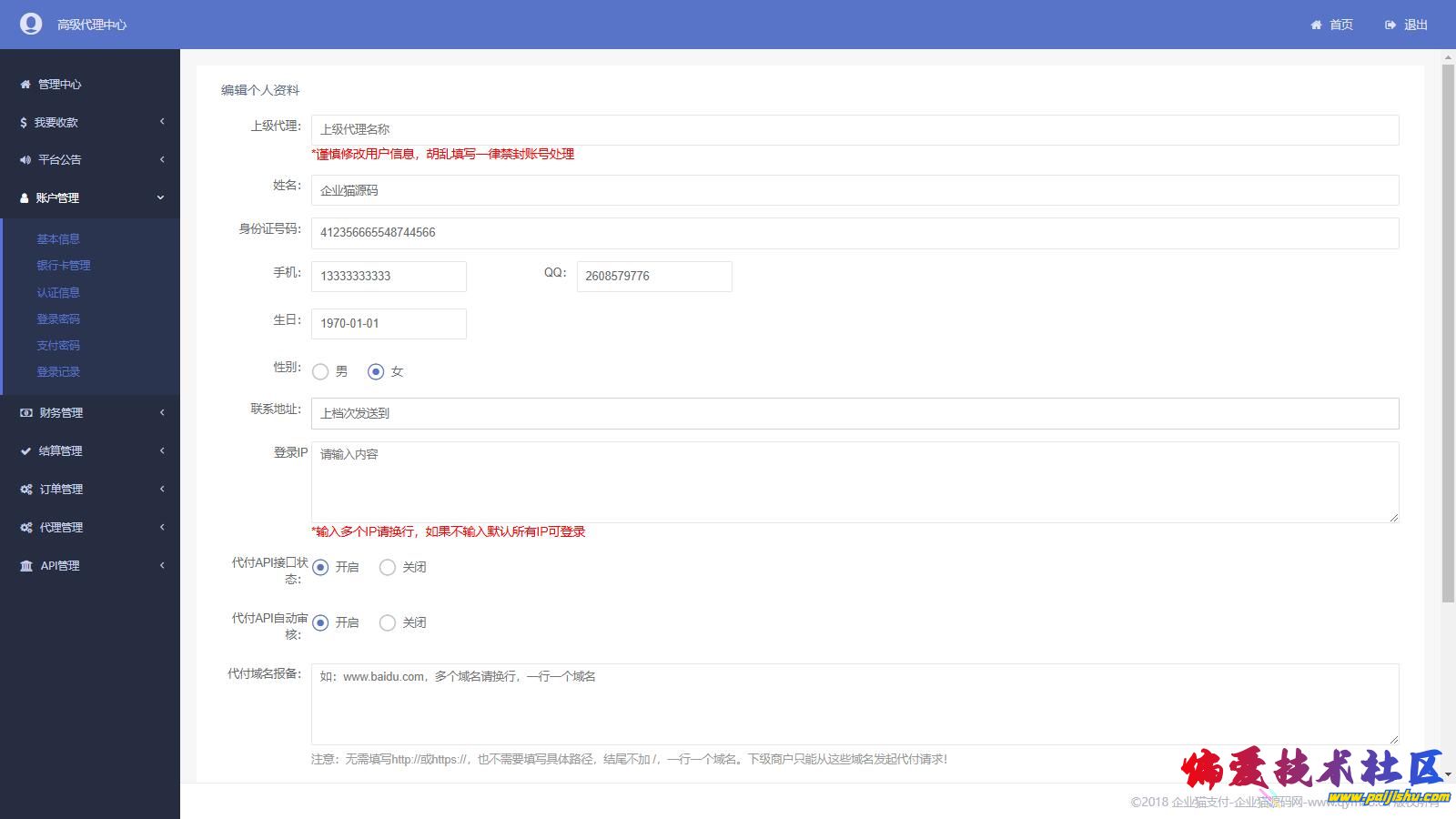Click the 管理中心 home icon in sidebar
The image size is (1456, 819).
[25, 85]
